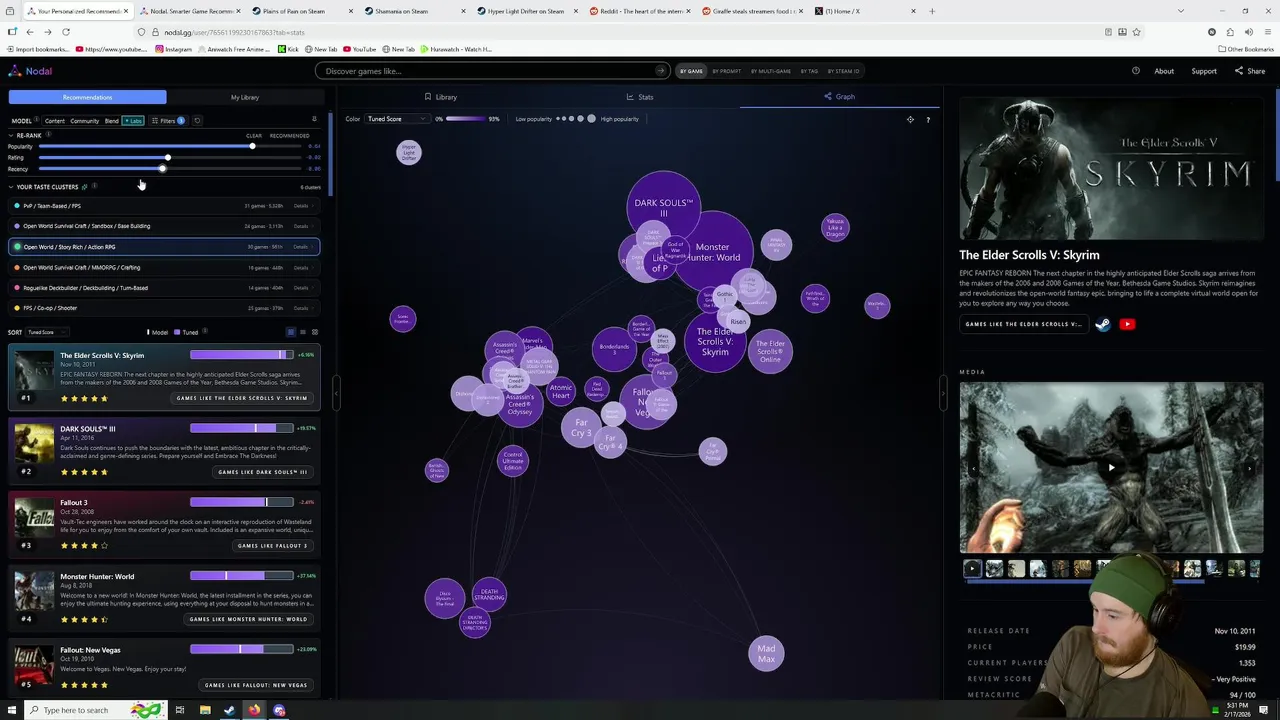The height and width of the screenshot is (720, 1280).
Task: Click the Rating slider handle
Action: click(x=167, y=158)
